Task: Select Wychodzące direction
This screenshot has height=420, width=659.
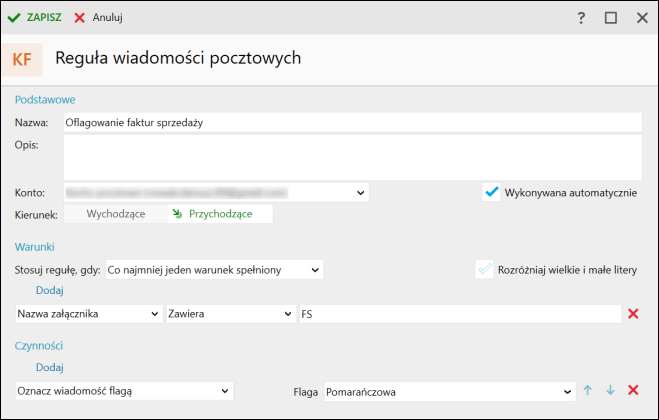Action: (116, 214)
